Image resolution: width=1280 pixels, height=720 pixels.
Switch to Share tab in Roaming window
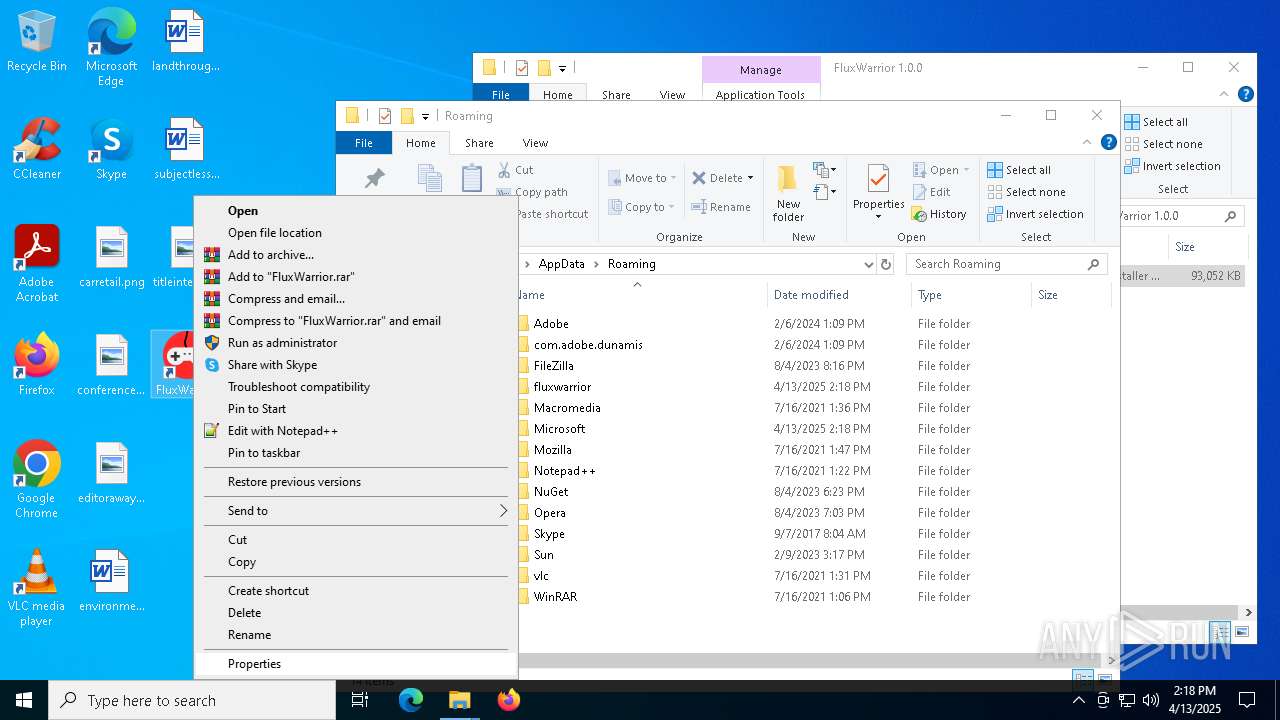pos(479,143)
